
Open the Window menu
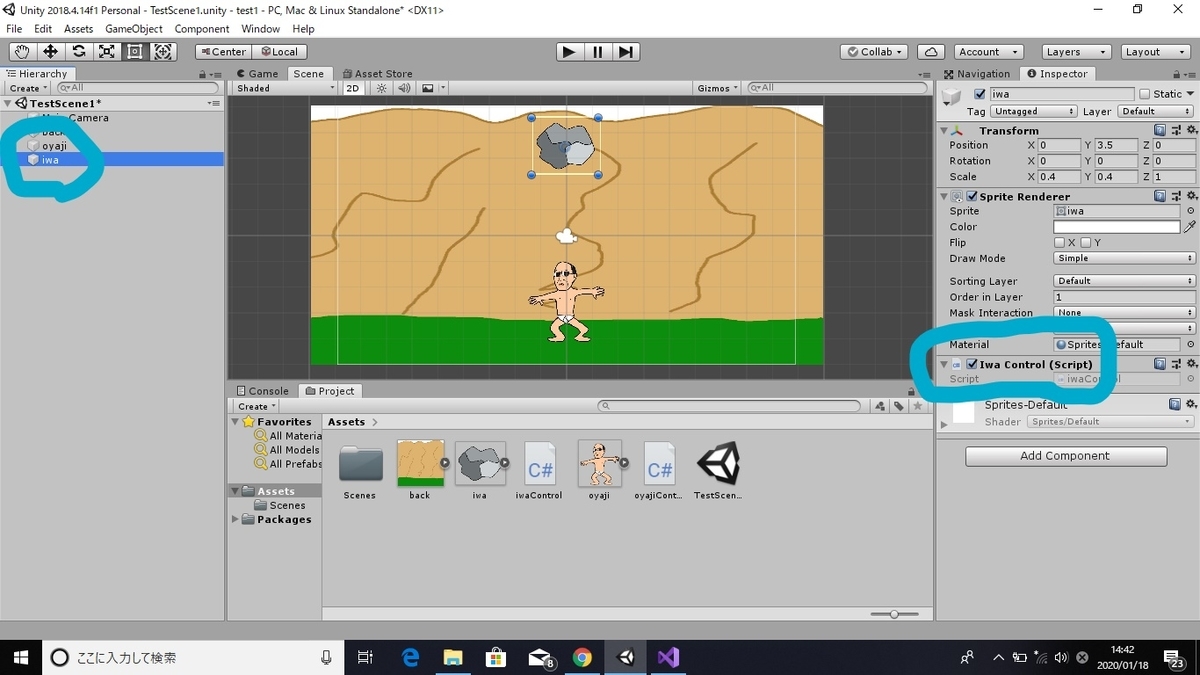pos(260,29)
